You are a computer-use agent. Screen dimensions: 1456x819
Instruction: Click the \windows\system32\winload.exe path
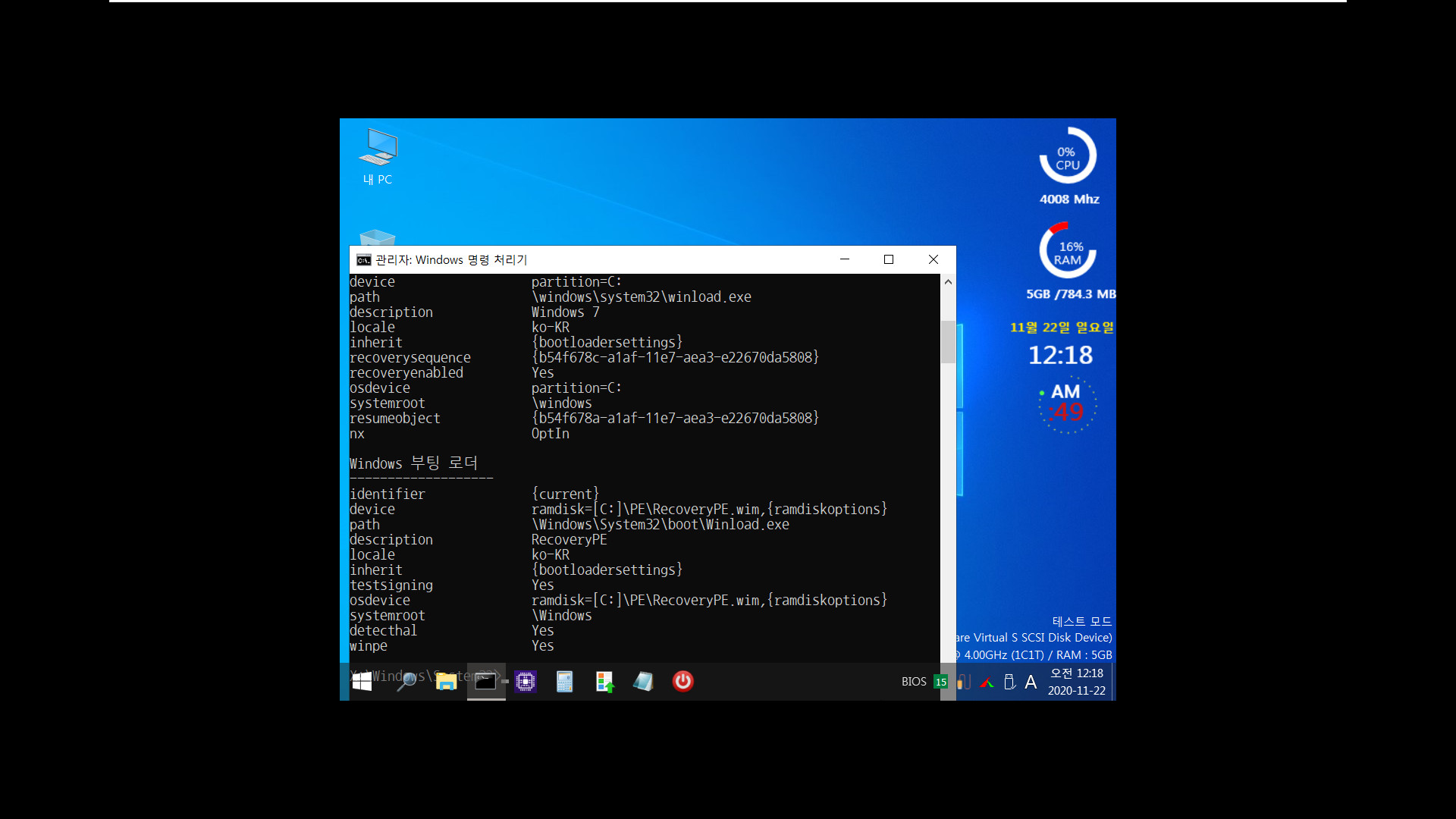pos(642,297)
